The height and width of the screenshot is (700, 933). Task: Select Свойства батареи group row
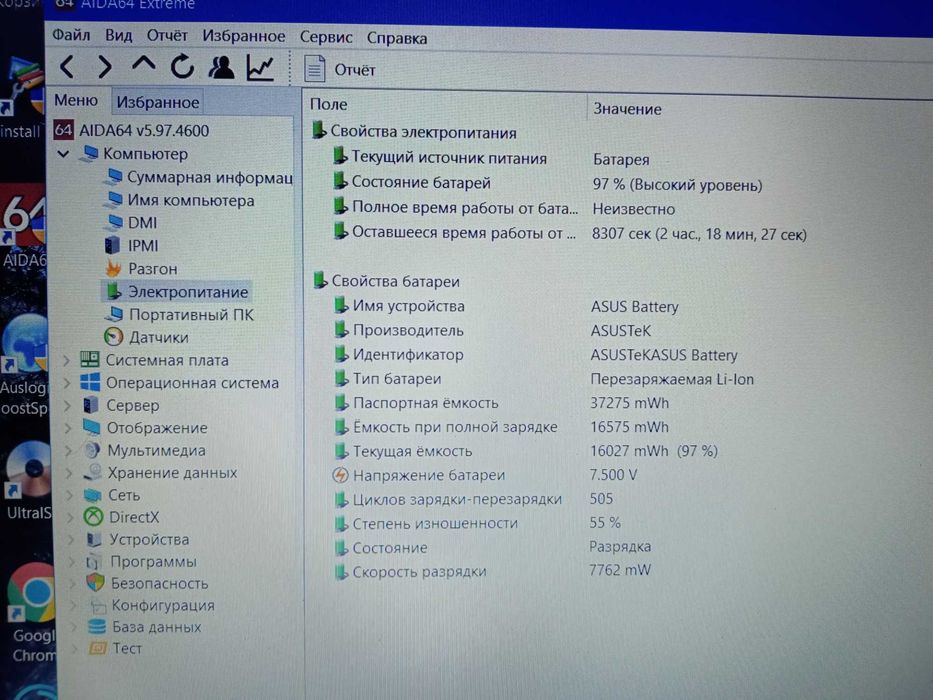(387, 281)
